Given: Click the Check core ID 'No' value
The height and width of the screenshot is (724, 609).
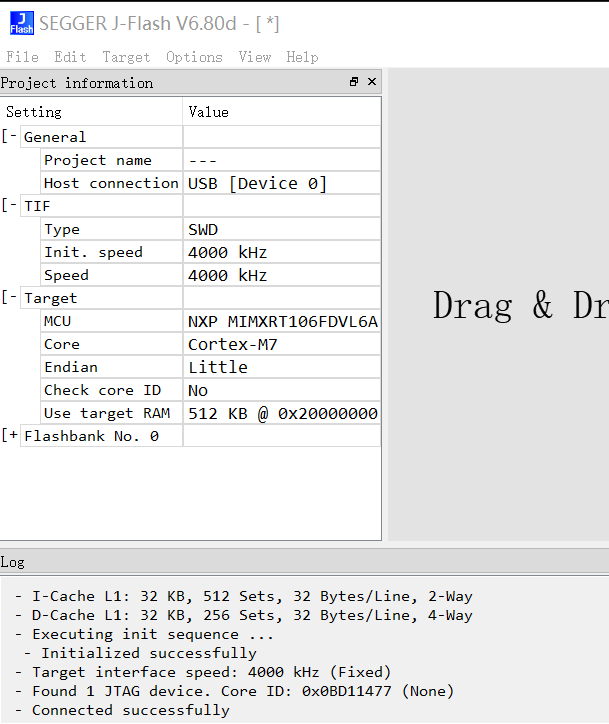Looking at the screenshot, I should pyautogui.click(x=282, y=390).
